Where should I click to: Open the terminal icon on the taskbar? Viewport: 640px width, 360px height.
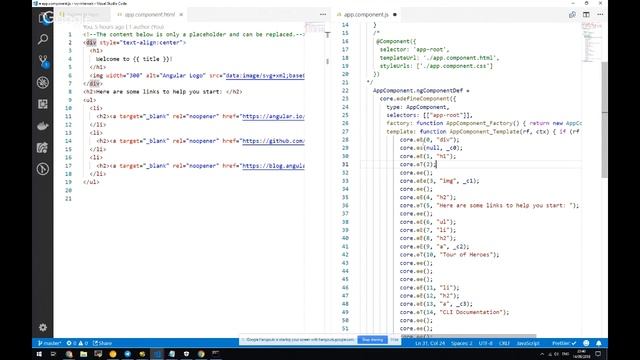216,354
